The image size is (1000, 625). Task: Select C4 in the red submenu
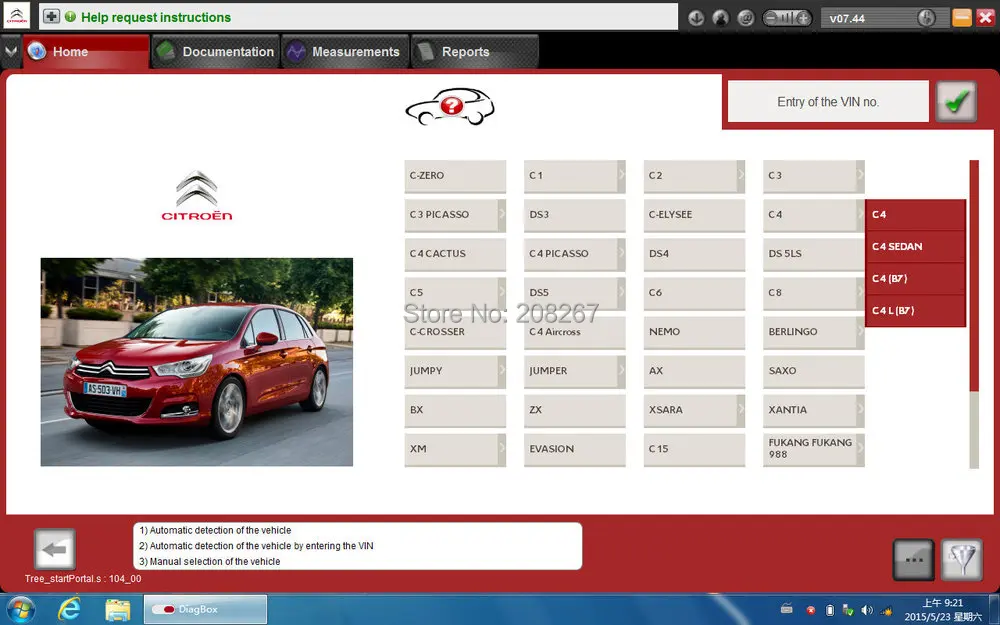pyautogui.click(x=915, y=214)
